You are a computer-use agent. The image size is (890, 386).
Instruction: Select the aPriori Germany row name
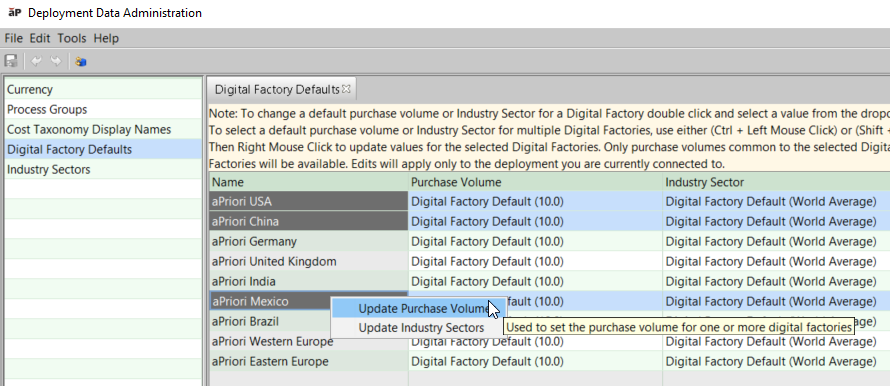(309, 241)
